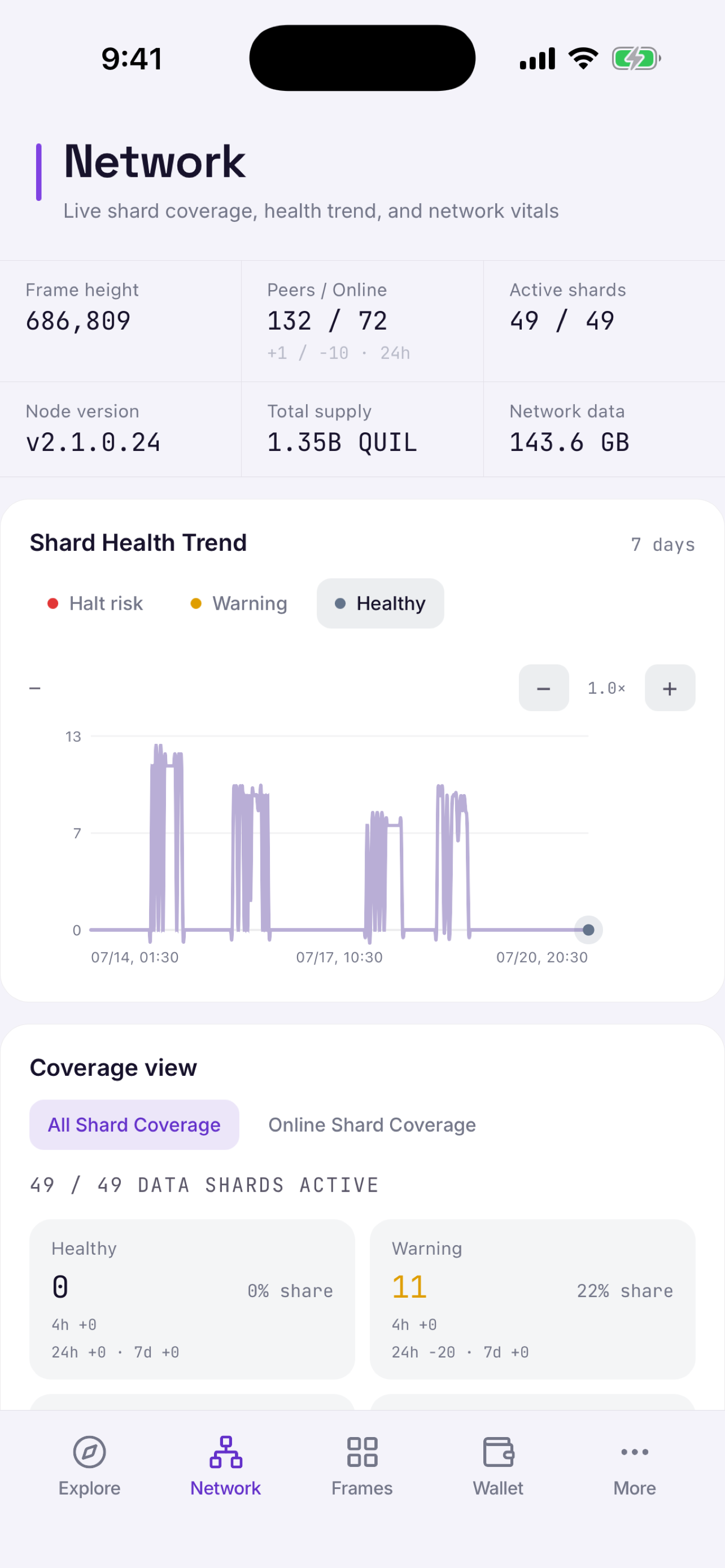Tap the Network page title
725x1568 pixels.
pos(155,161)
